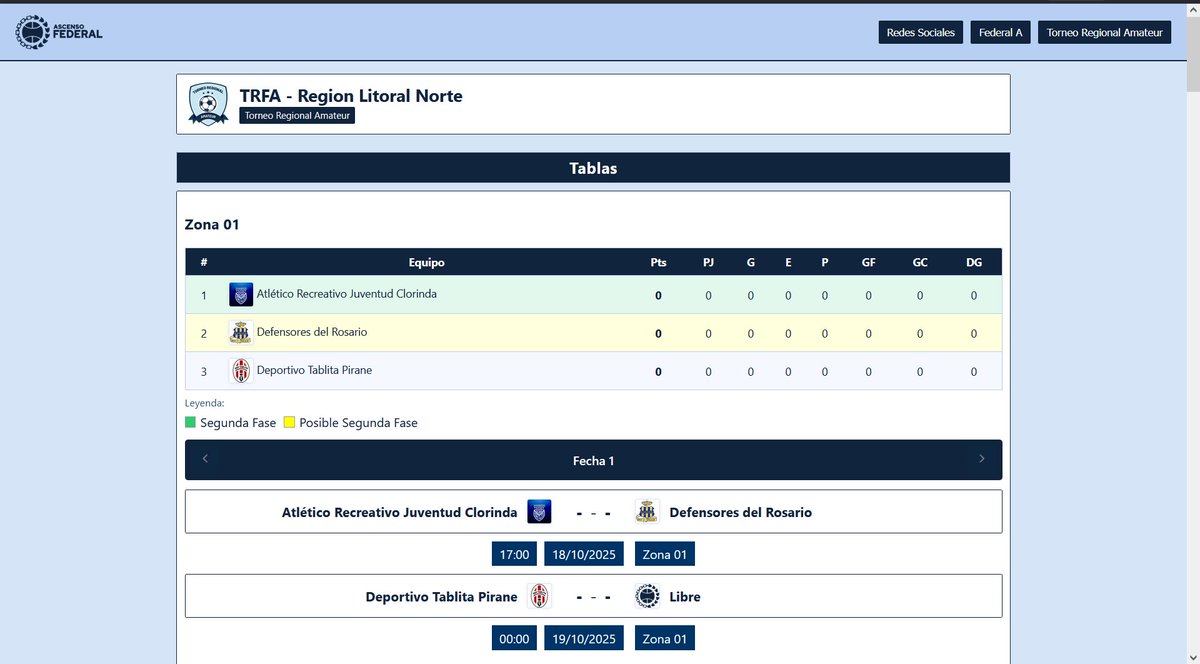Click Juventud Clorinda crest in Fecha 1 match

coord(539,511)
